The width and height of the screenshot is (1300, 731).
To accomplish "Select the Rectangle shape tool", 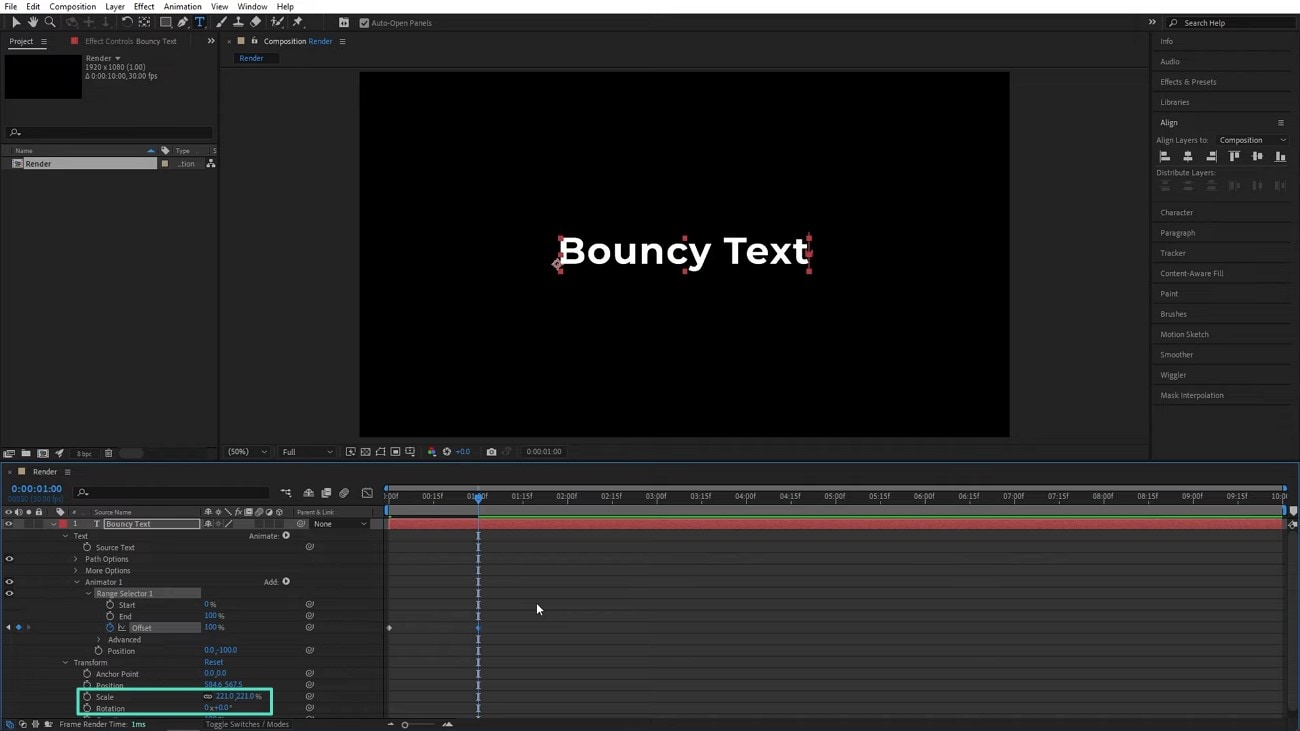I will (166, 22).
